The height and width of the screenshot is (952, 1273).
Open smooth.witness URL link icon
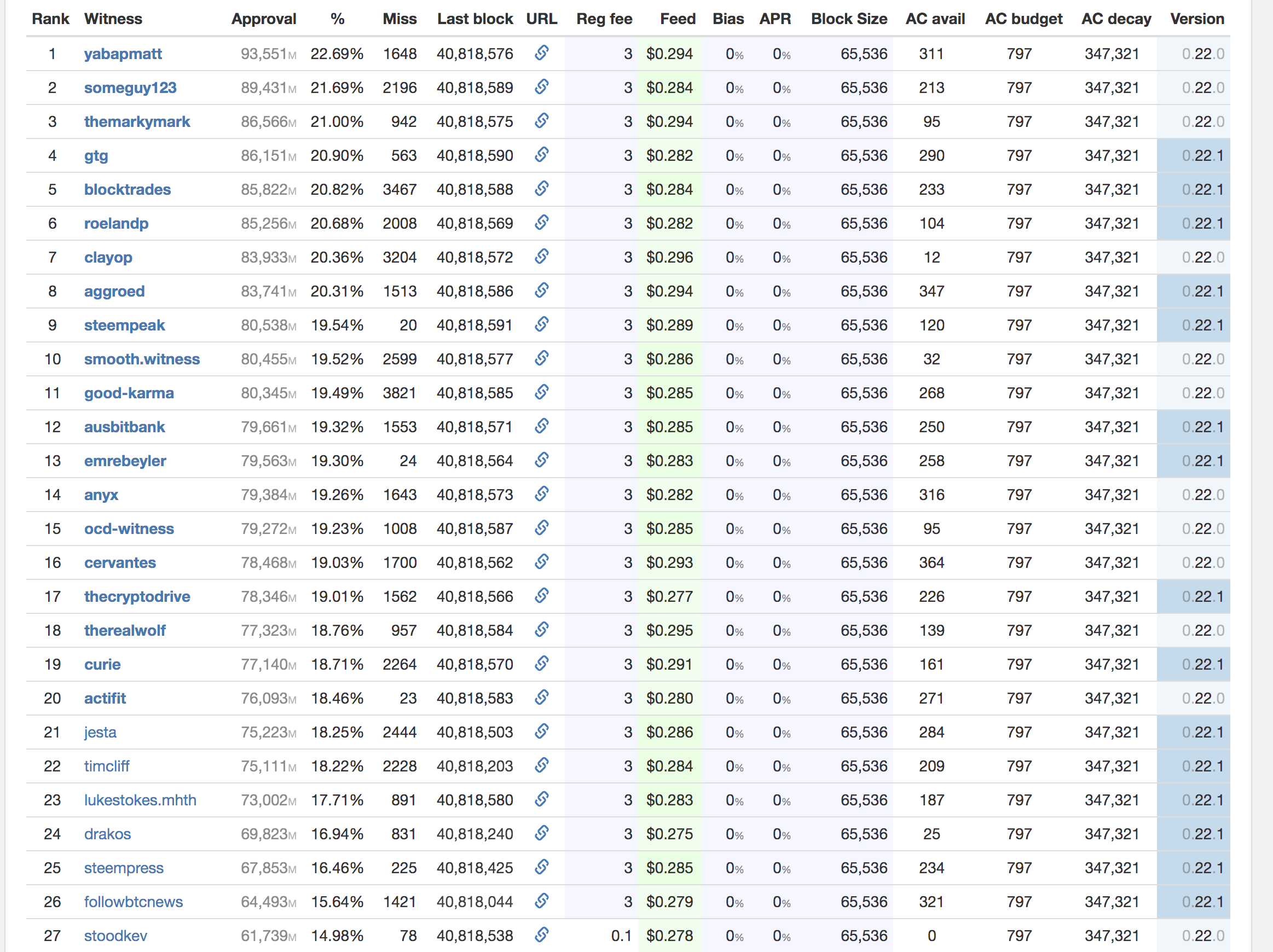click(x=541, y=358)
